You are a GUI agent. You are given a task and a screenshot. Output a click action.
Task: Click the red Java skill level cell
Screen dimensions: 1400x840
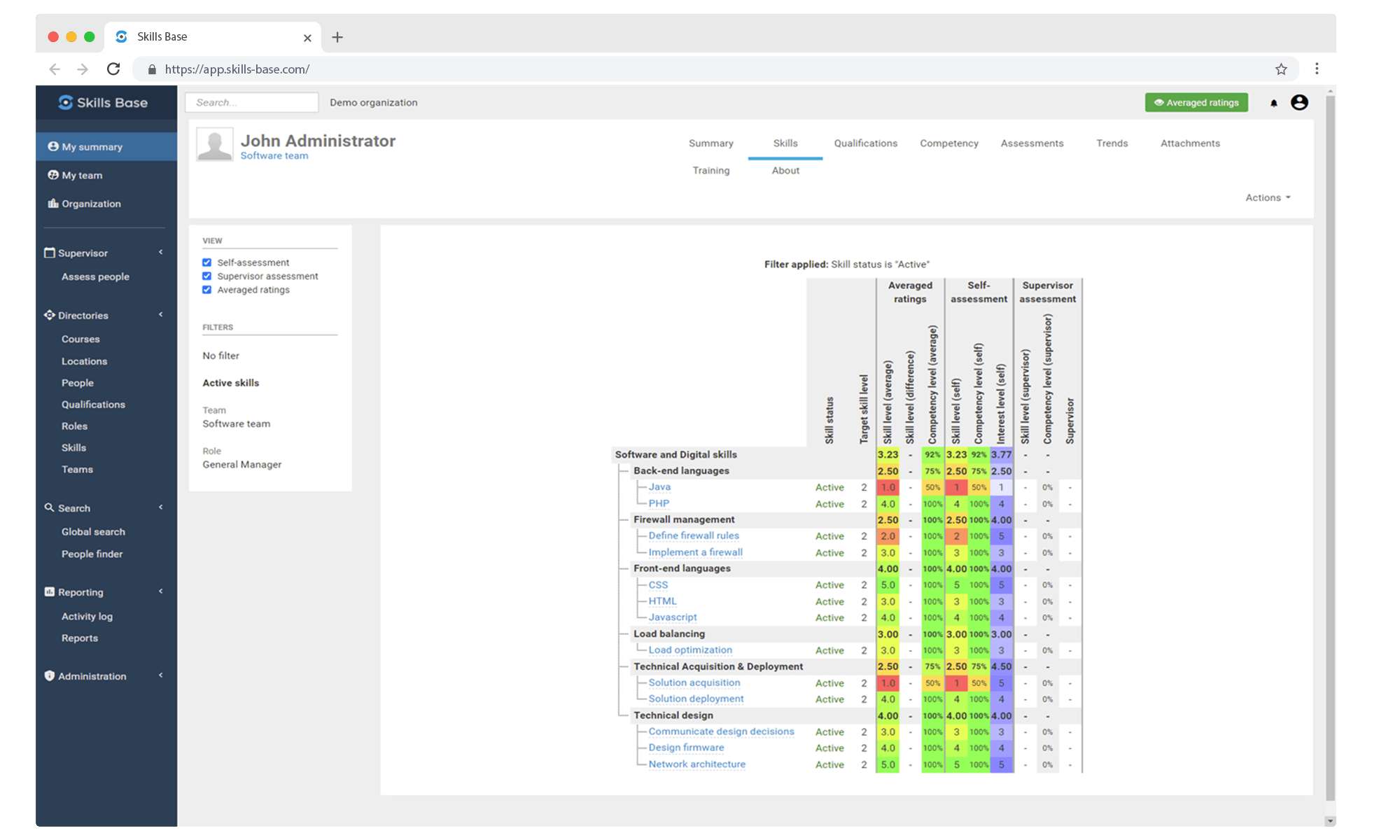(x=888, y=487)
